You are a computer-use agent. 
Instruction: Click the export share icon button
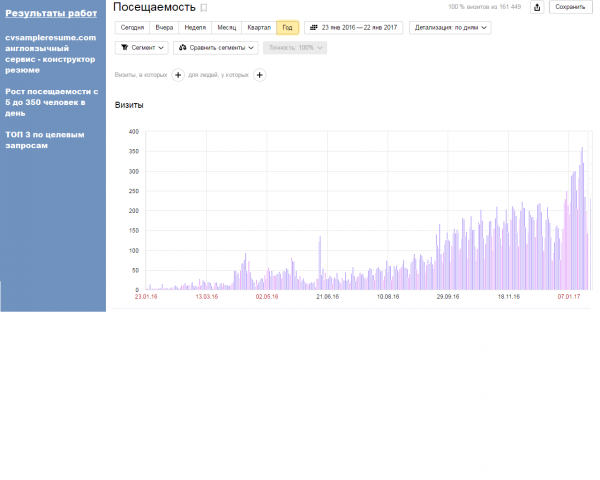click(537, 7)
